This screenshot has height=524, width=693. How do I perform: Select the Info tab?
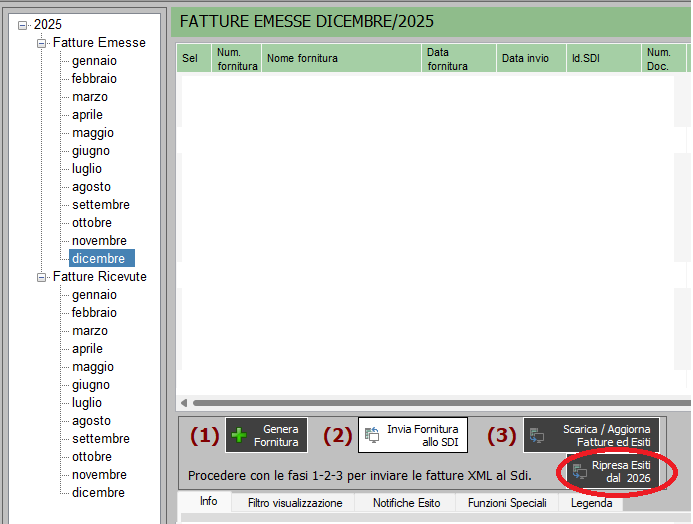click(208, 502)
